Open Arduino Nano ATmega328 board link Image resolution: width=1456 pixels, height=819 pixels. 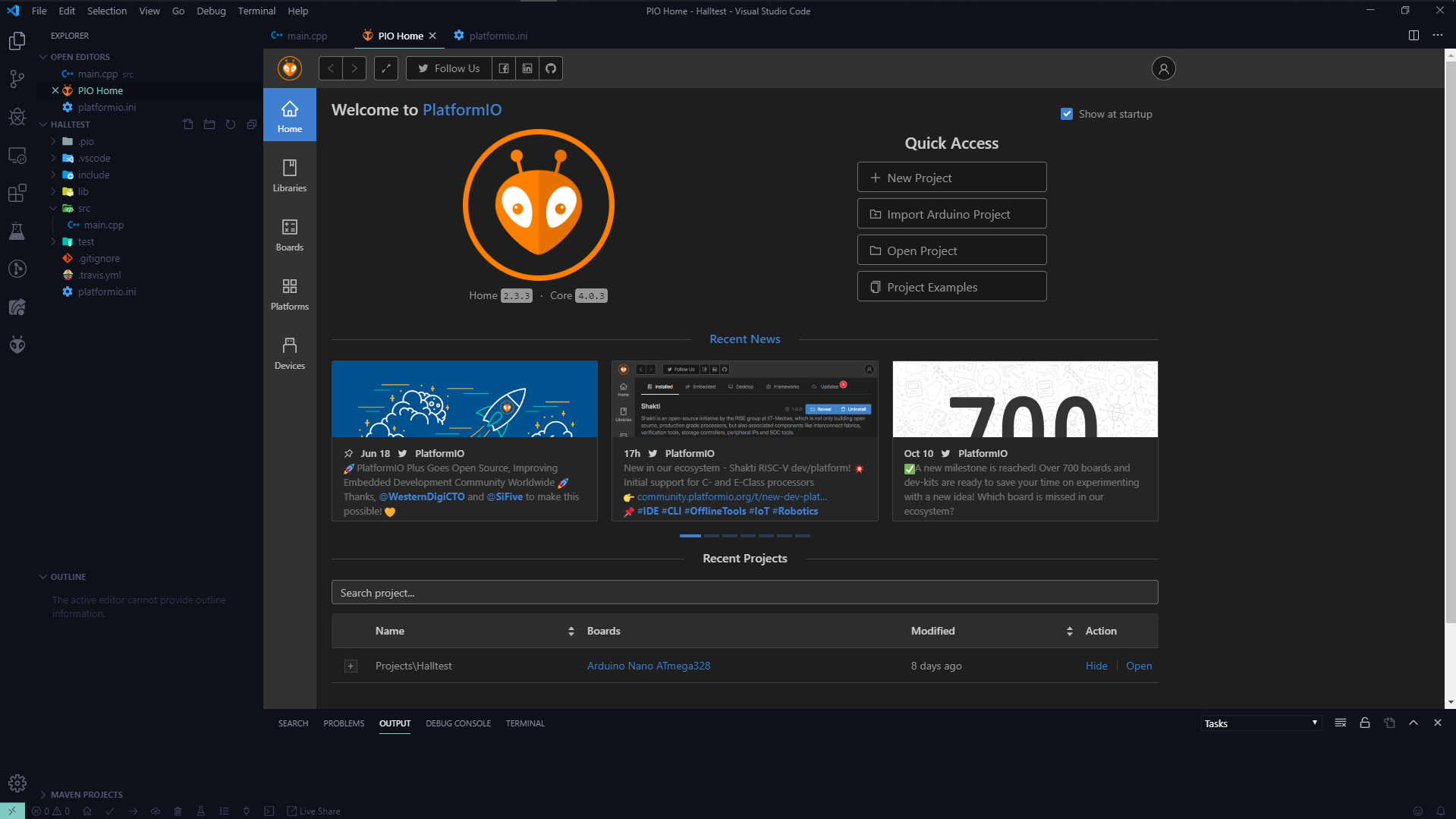coord(649,666)
